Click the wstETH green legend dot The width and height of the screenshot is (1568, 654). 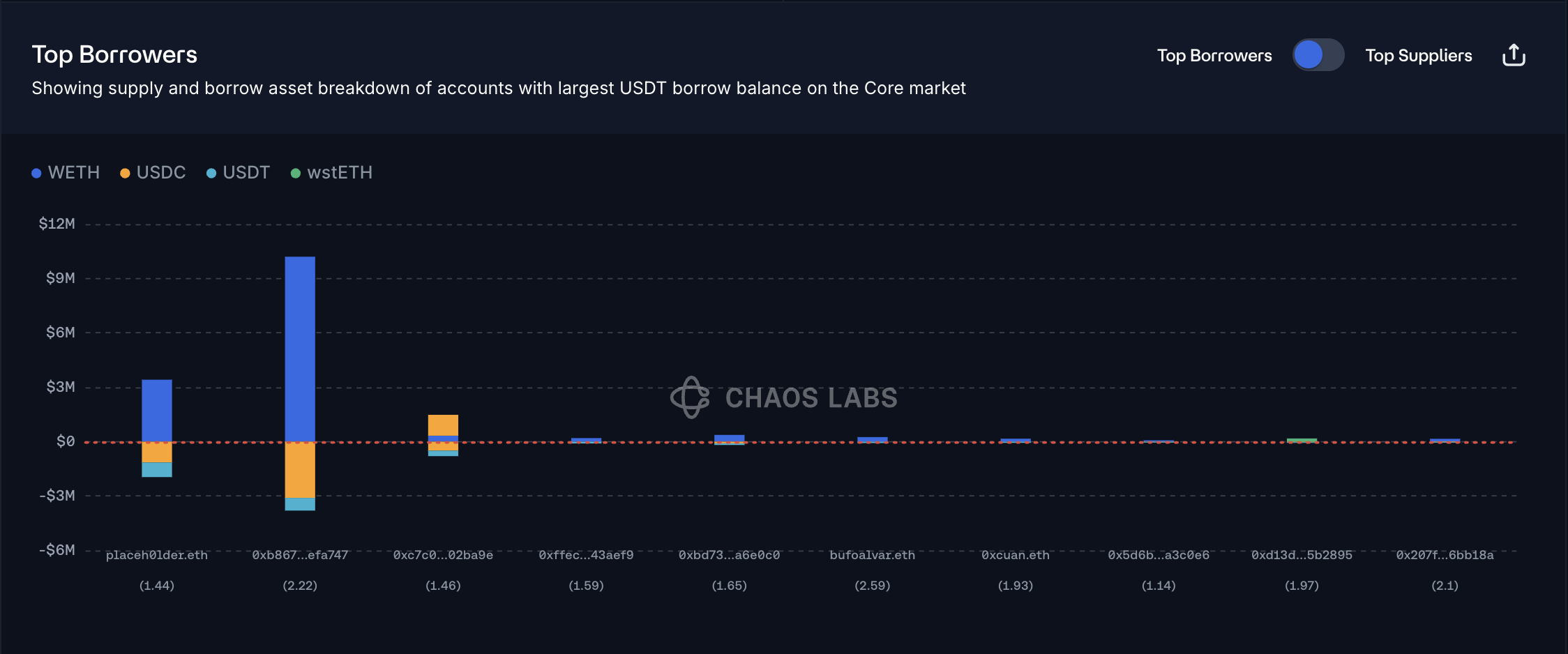click(x=296, y=173)
